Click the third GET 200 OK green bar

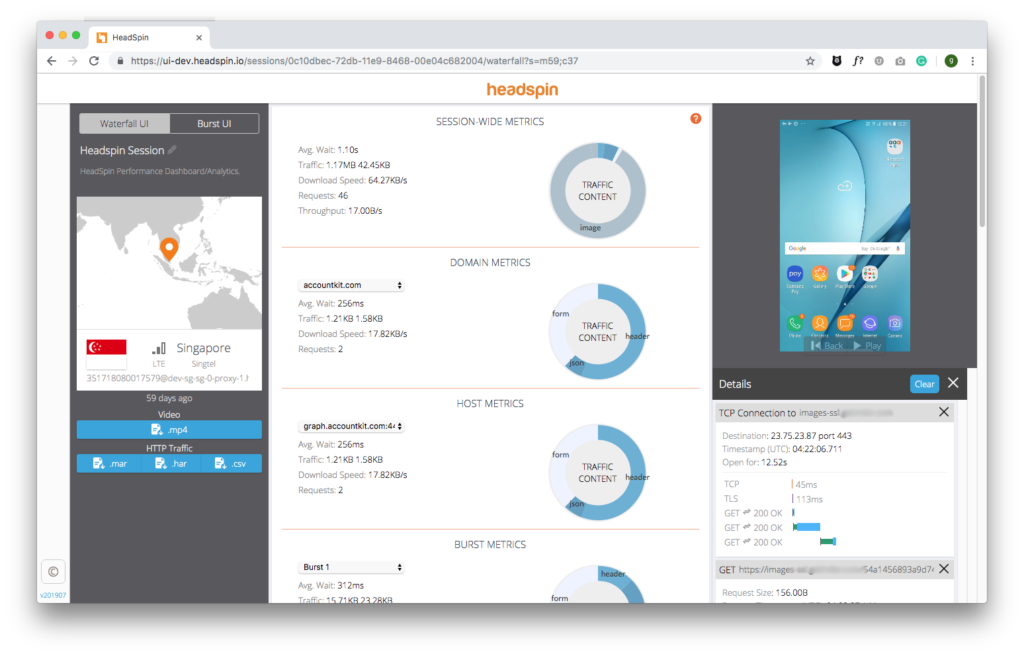click(828, 542)
